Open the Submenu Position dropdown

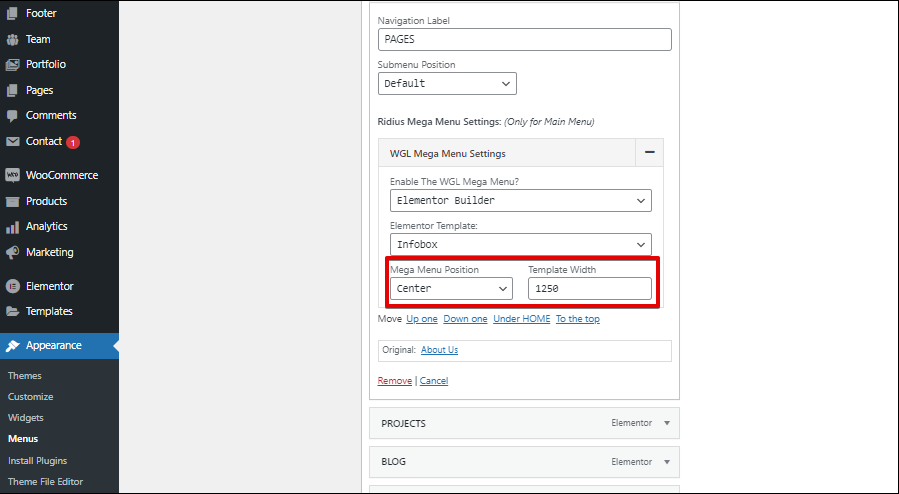tap(447, 84)
